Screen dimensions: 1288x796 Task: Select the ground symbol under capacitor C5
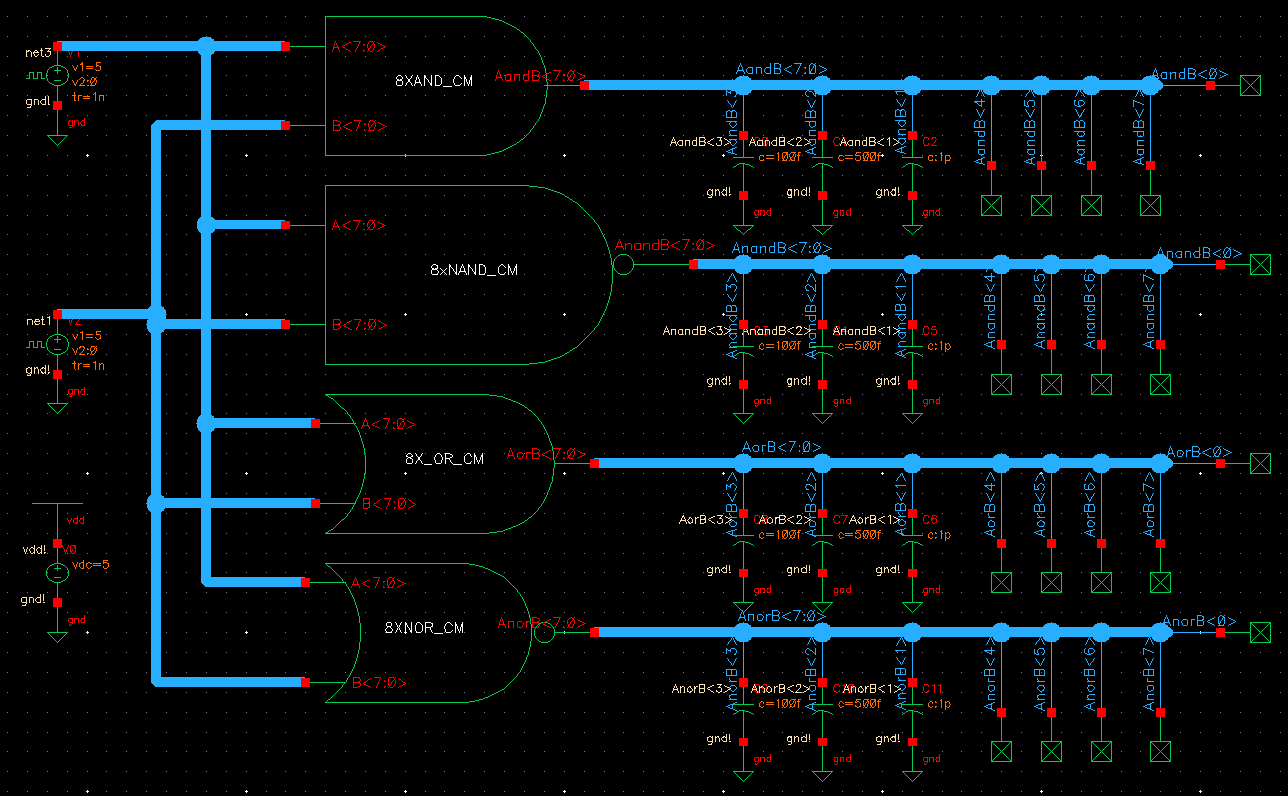pyautogui.click(x=912, y=417)
